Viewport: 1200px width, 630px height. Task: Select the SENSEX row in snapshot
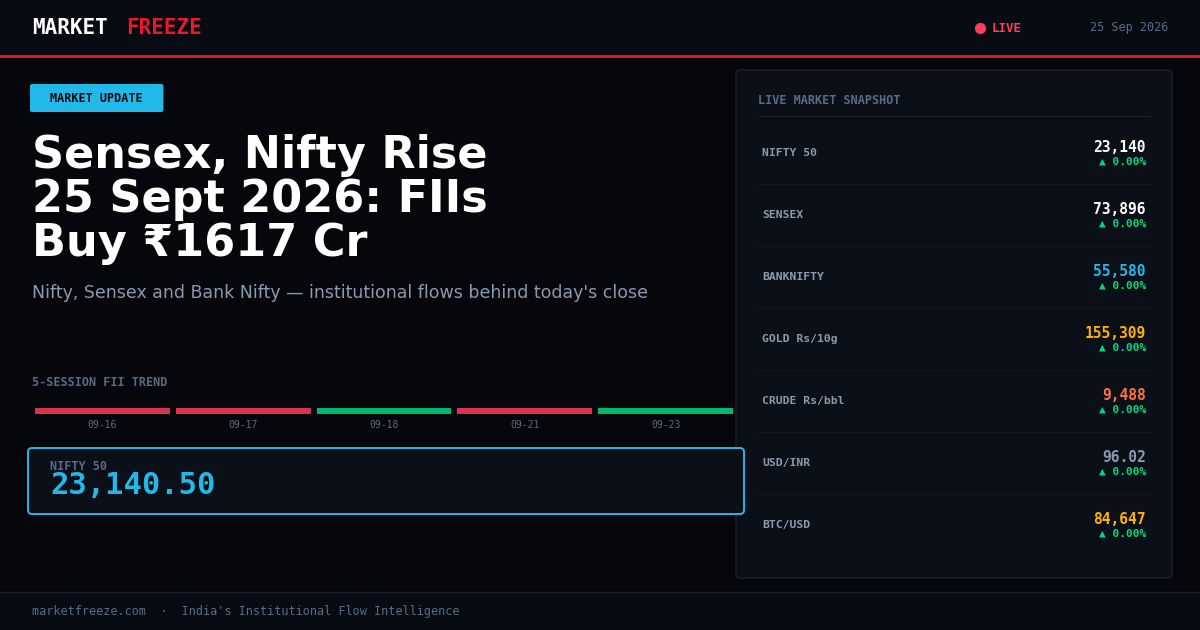[x=954, y=215]
